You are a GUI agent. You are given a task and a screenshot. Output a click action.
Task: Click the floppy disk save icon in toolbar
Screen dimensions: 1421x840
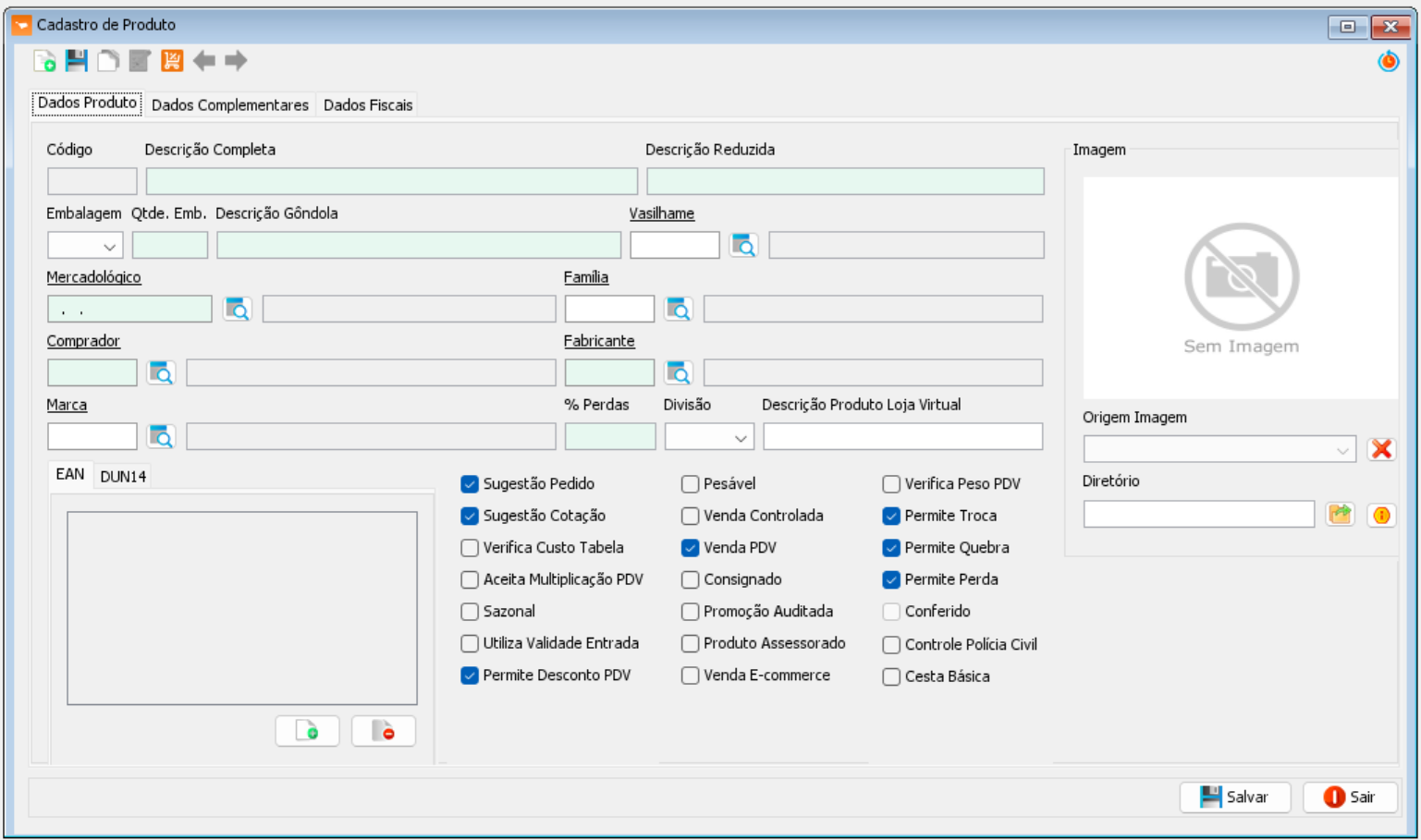coord(76,61)
